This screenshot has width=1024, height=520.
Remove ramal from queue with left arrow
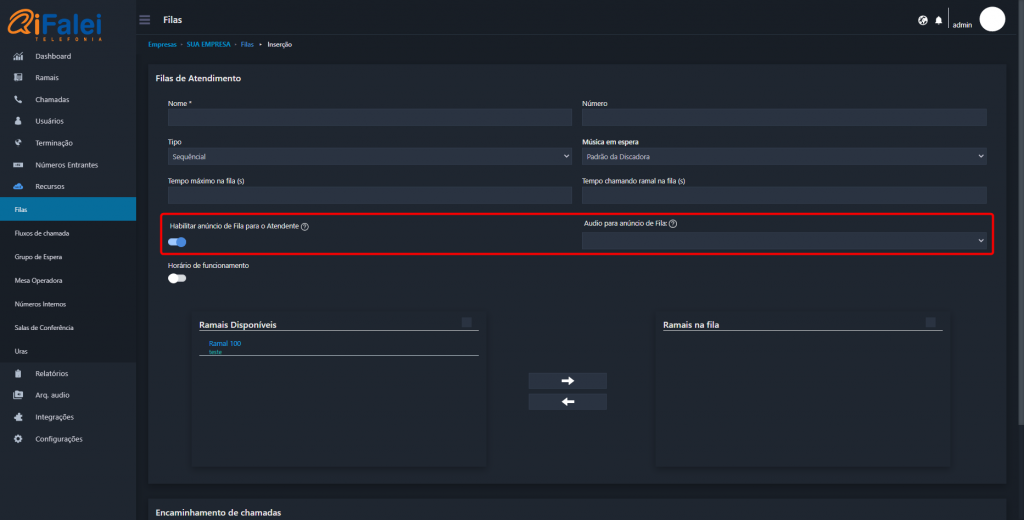point(567,402)
